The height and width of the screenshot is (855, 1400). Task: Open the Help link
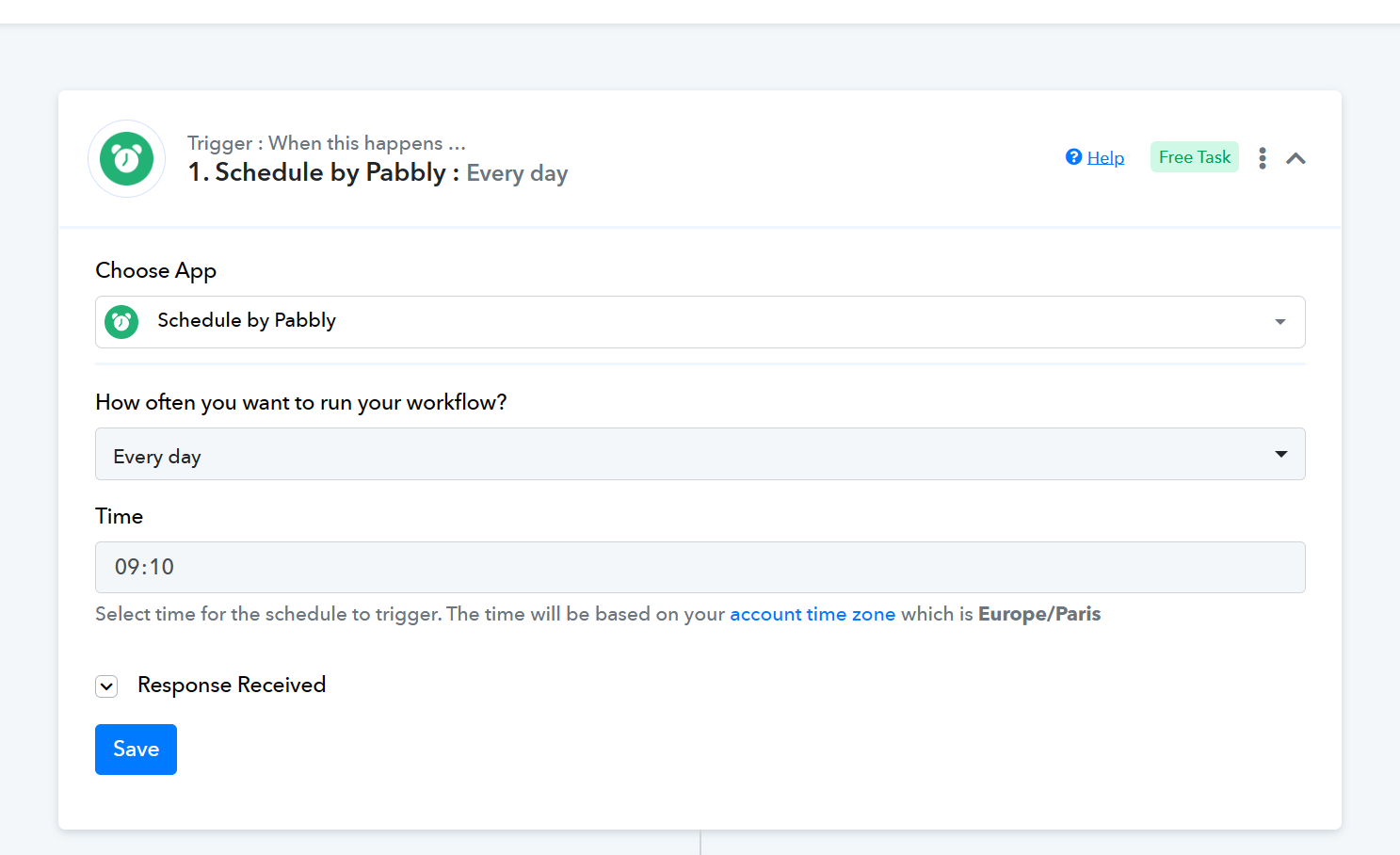tap(1105, 157)
